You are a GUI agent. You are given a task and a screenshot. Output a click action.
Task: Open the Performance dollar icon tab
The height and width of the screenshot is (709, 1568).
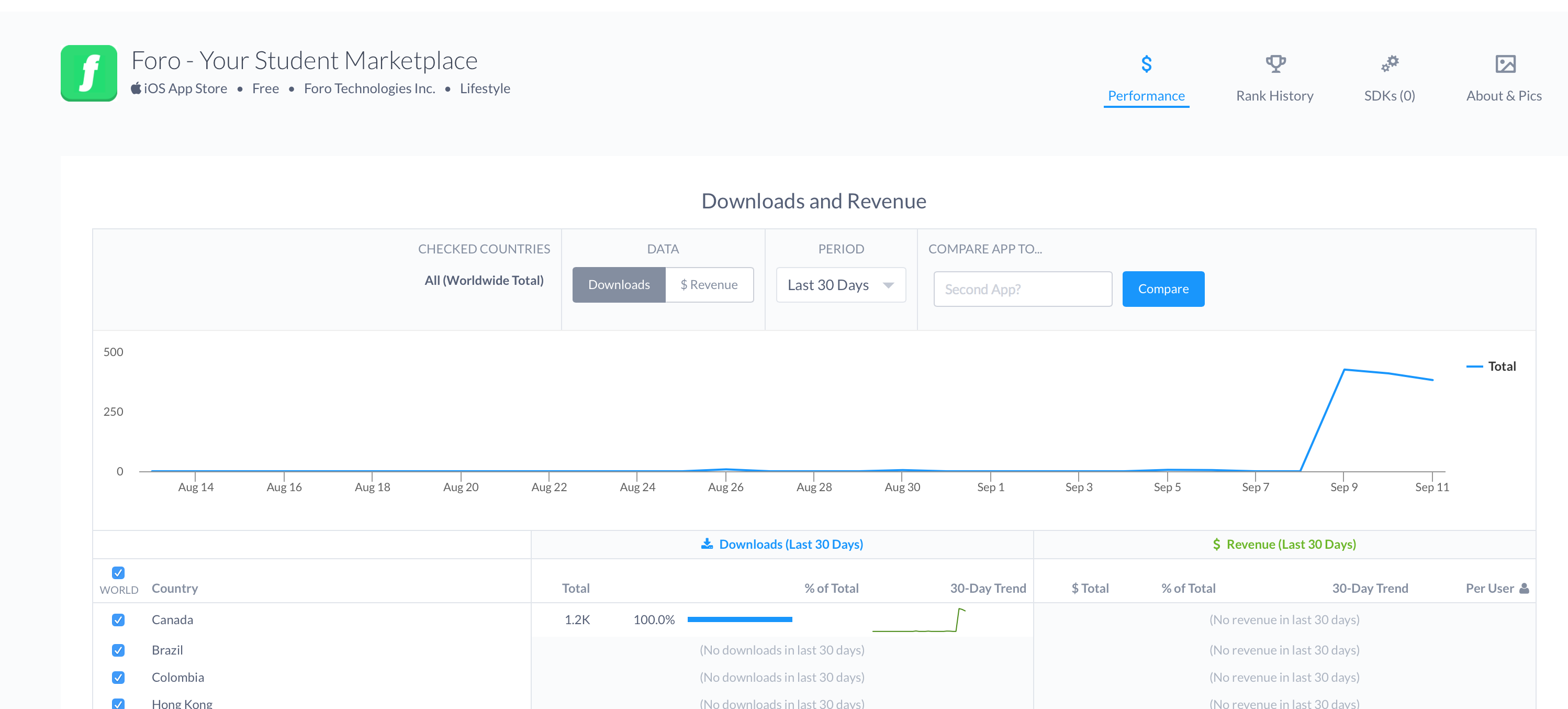point(1146,63)
